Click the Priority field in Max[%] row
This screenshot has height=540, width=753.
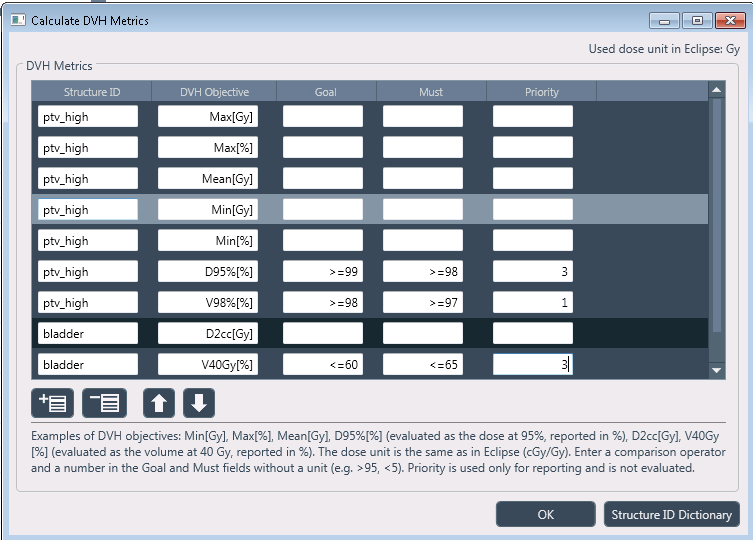coord(533,147)
